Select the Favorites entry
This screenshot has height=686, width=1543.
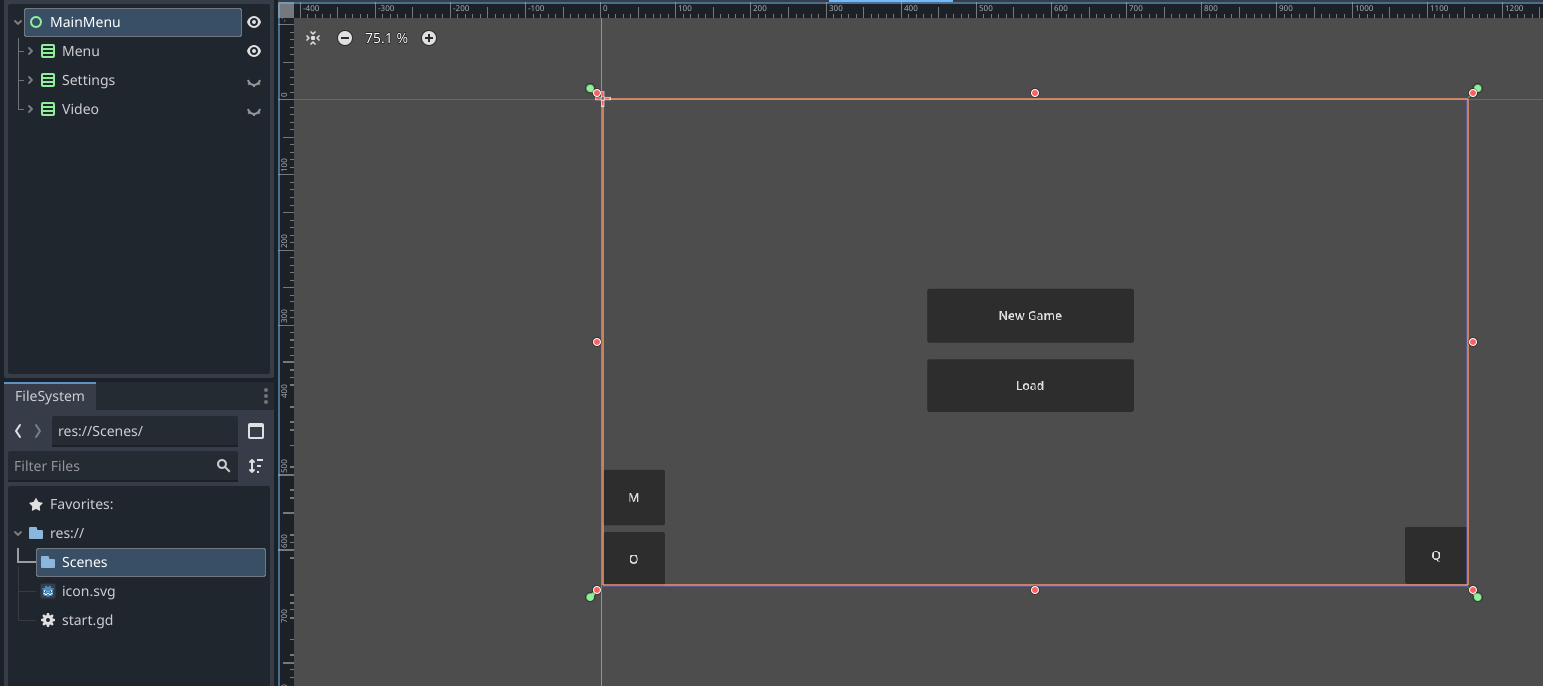tap(81, 504)
